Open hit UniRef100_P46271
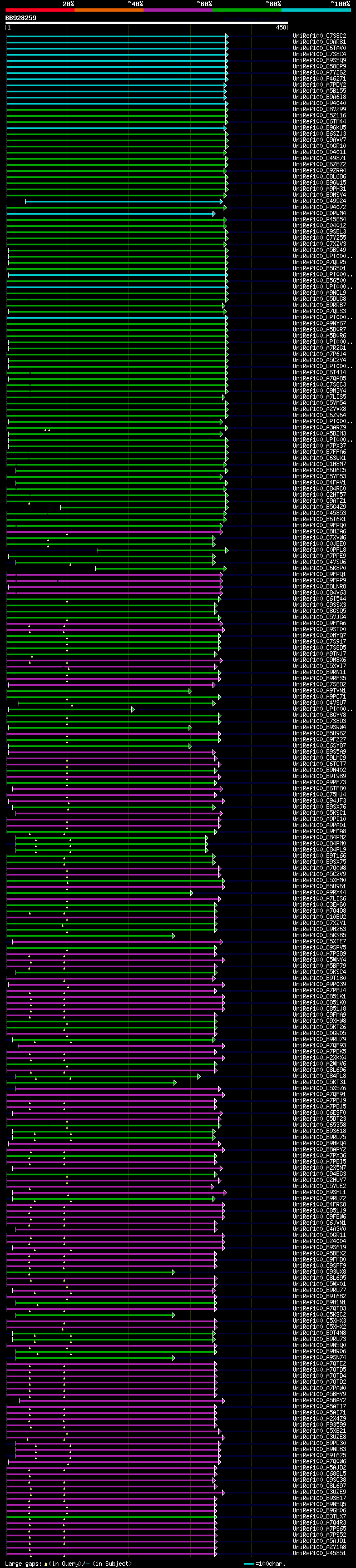 319,78
